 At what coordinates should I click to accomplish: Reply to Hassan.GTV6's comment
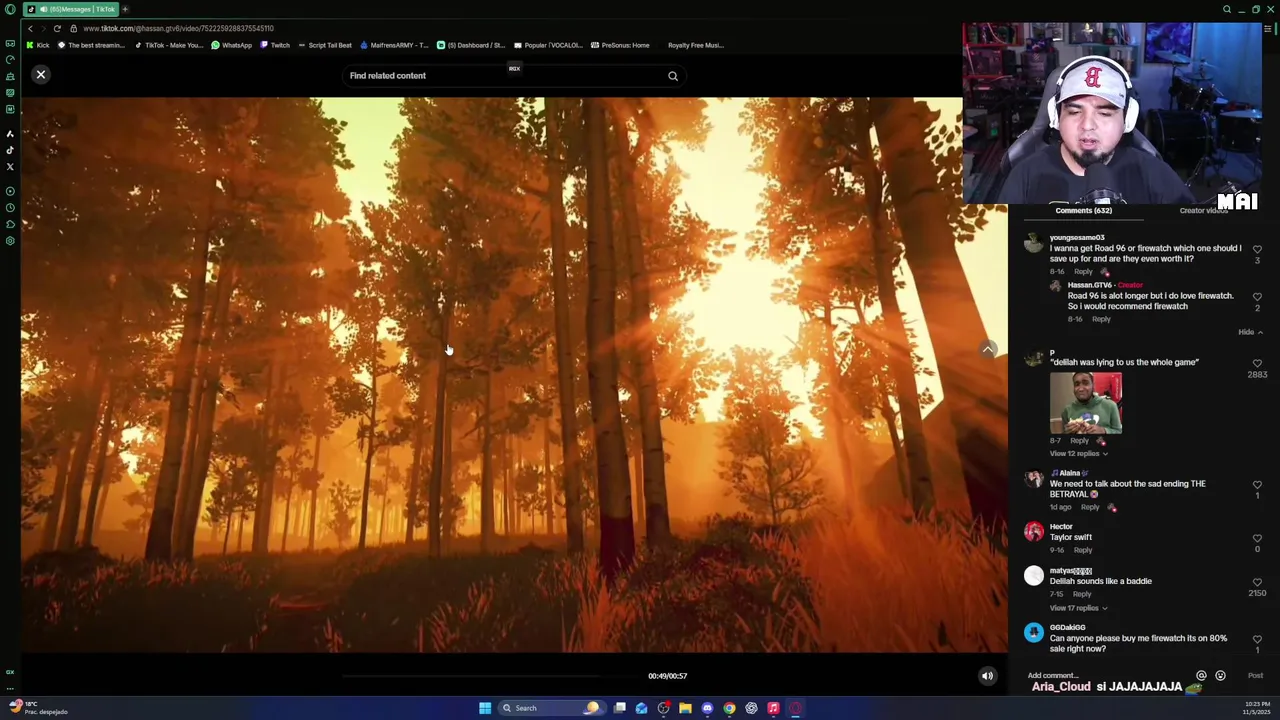point(1101,319)
